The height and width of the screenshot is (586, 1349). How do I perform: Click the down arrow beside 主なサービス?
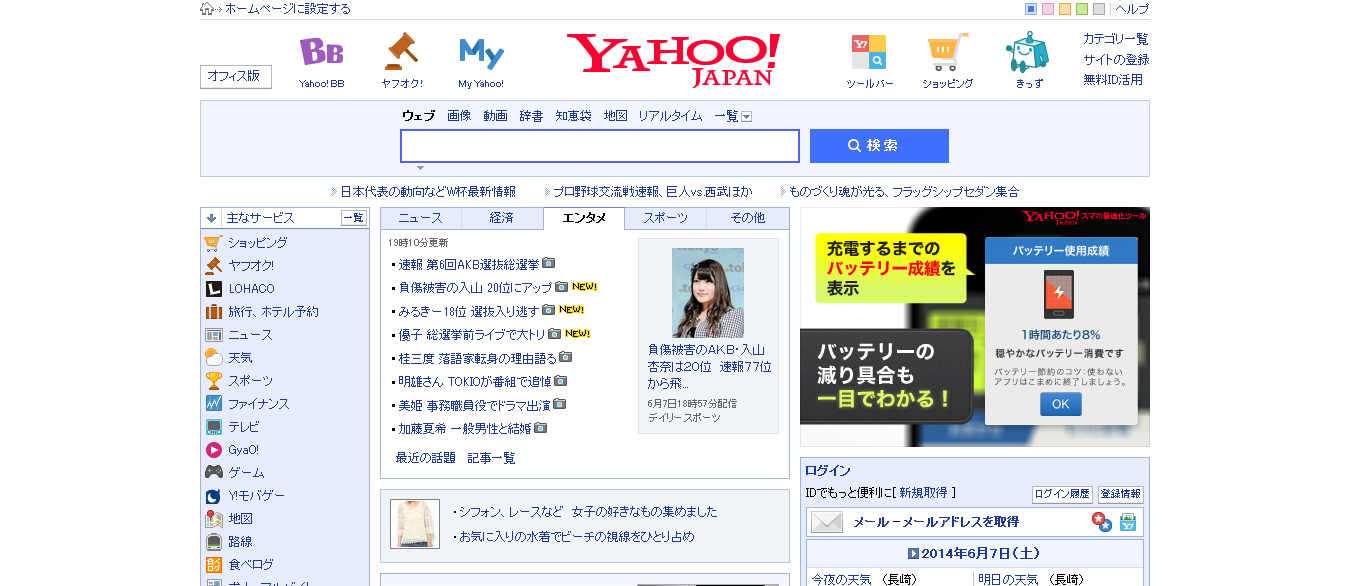click(x=212, y=218)
